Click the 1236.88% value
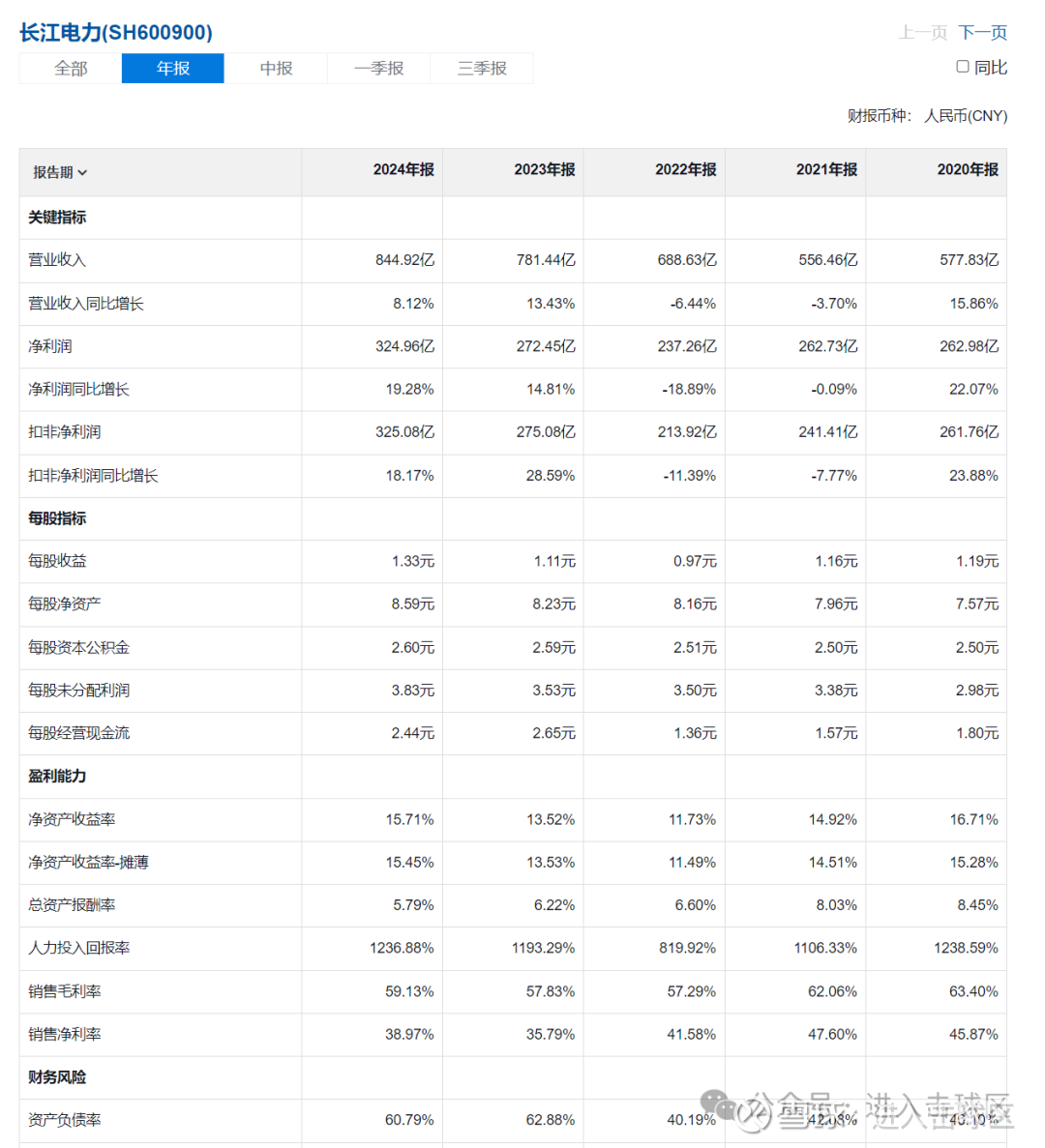 coord(402,948)
